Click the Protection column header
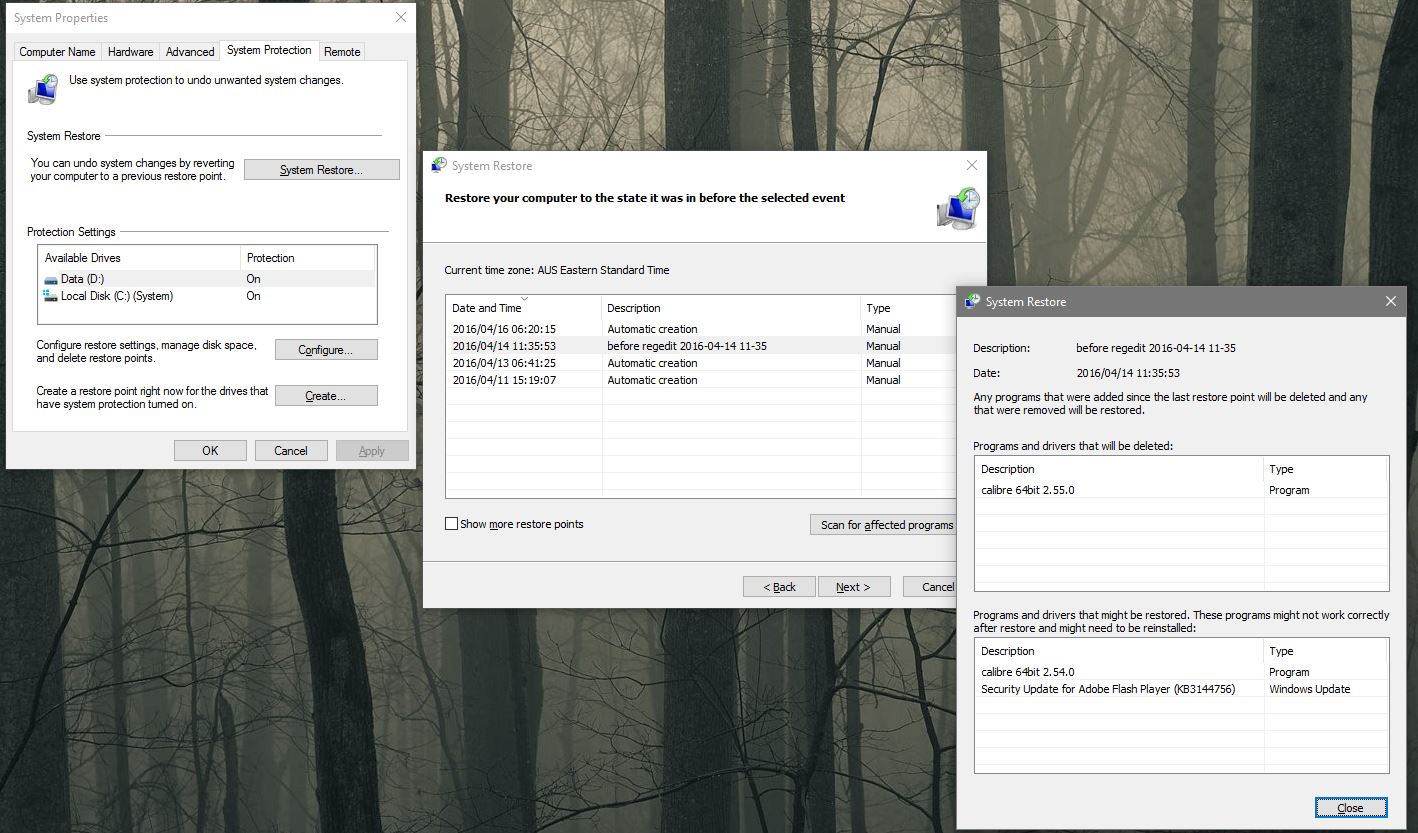This screenshot has height=833, width=1418. [x=309, y=258]
